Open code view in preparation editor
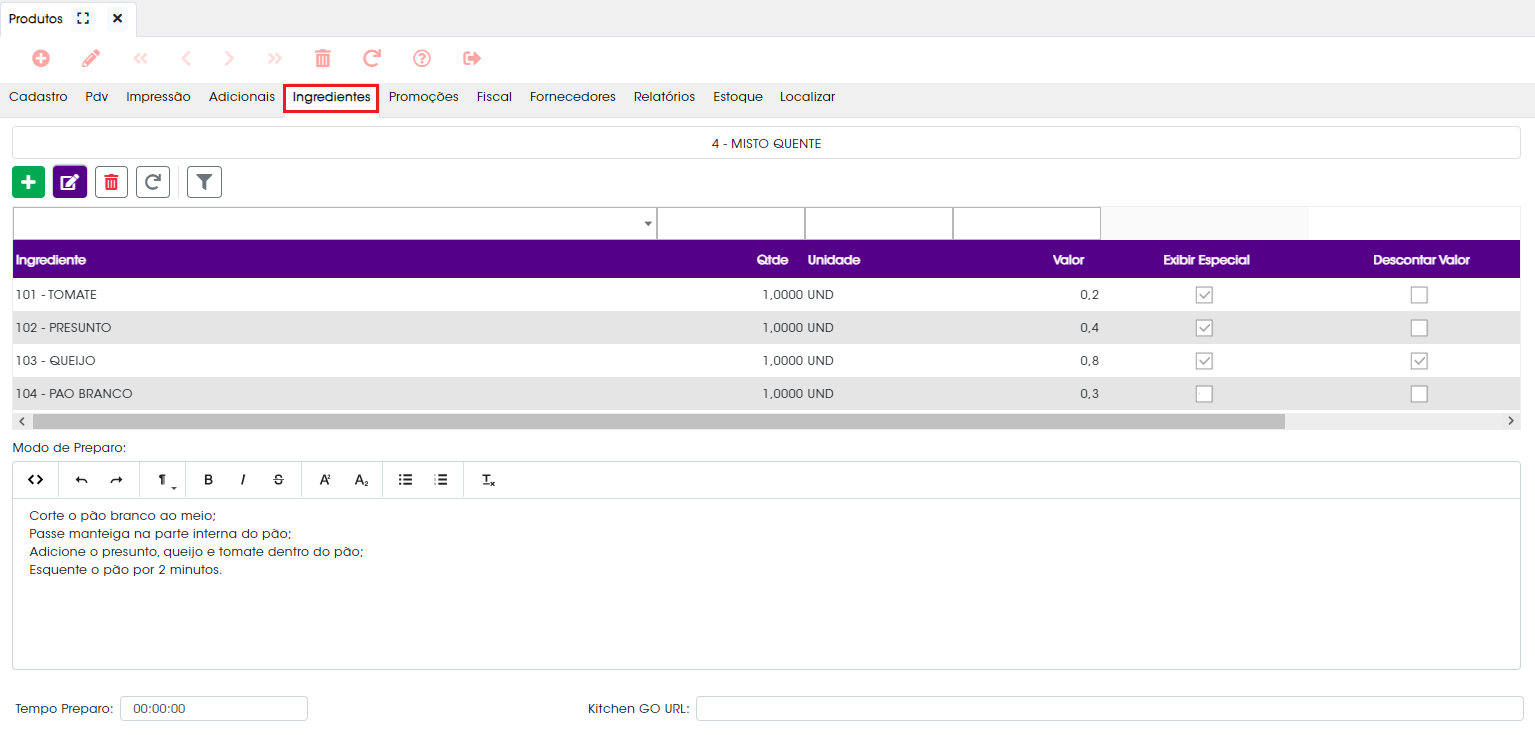 point(36,480)
